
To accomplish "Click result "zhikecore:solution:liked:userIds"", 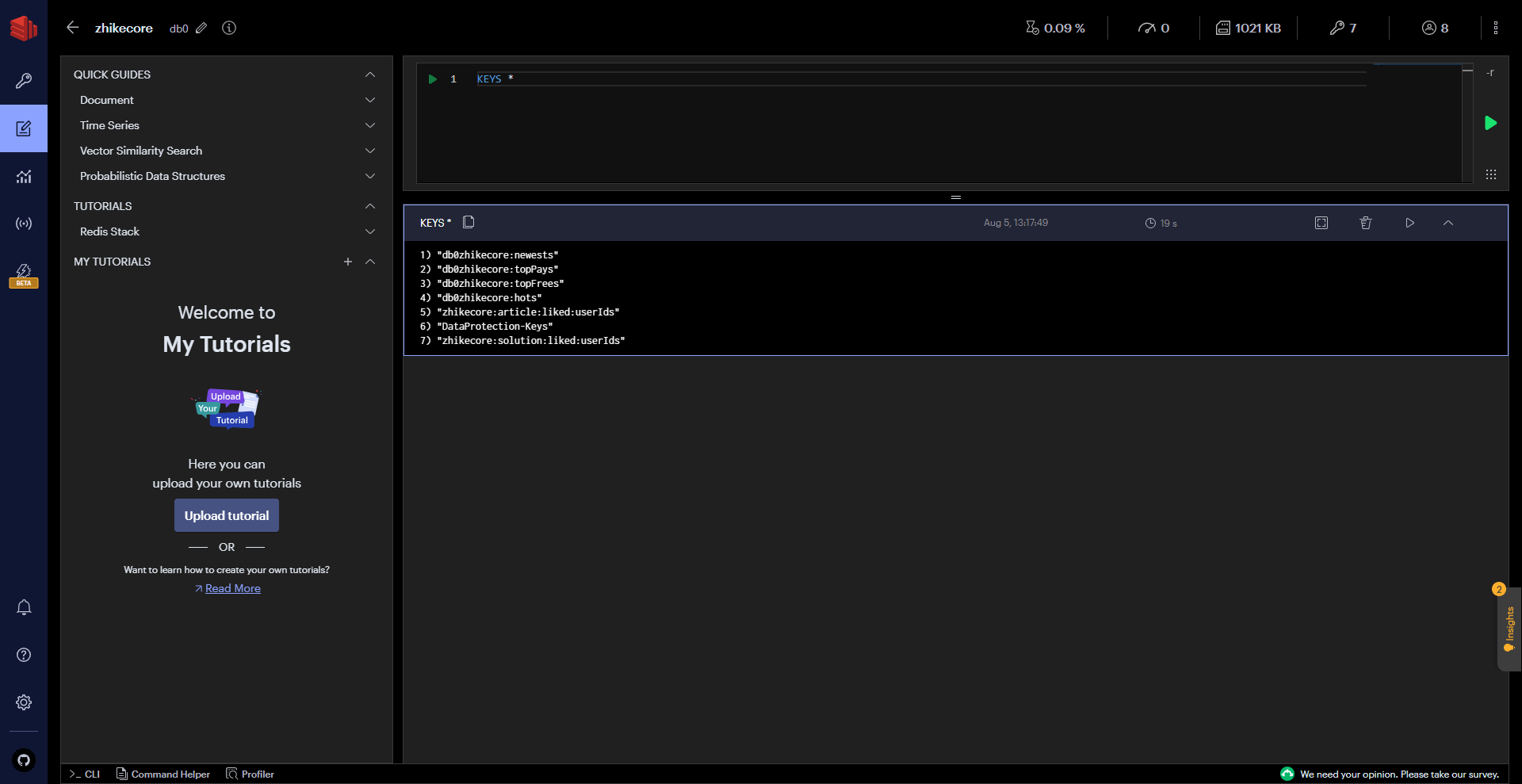I will pos(530,341).
